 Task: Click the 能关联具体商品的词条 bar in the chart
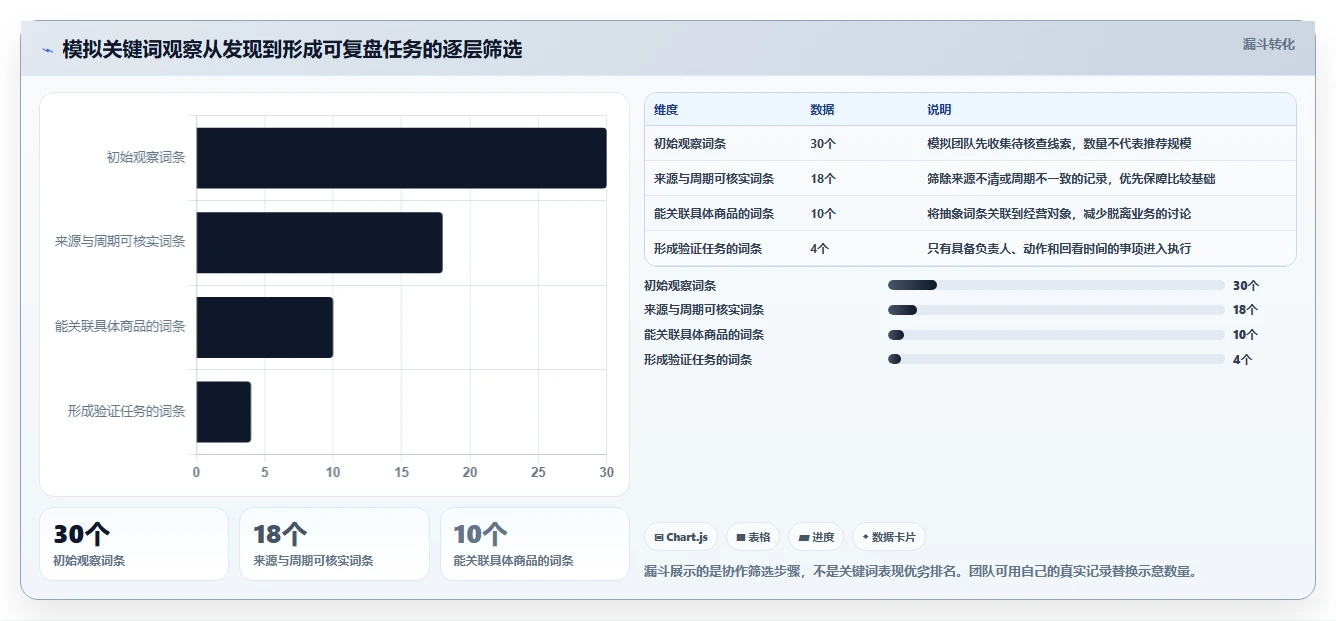(x=264, y=326)
